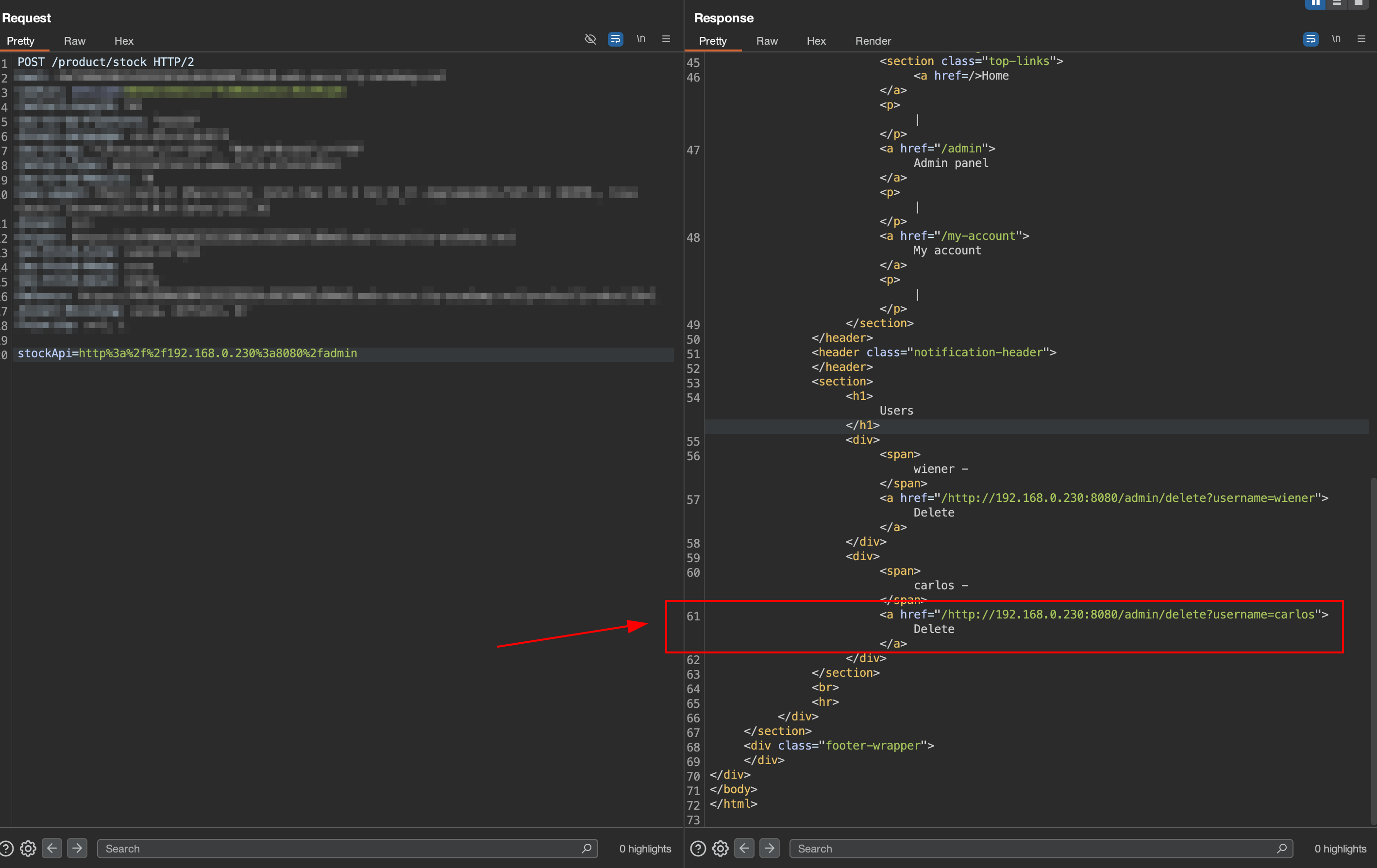
Task: Open Response search settings gear
Action: click(x=720, y=848)
